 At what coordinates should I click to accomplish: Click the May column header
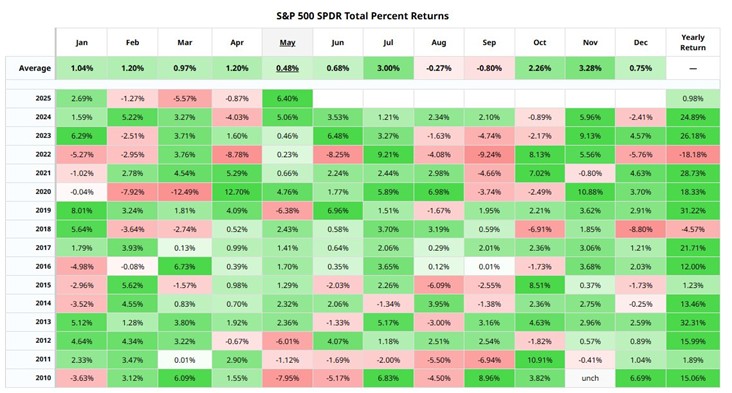click(288, 42)
